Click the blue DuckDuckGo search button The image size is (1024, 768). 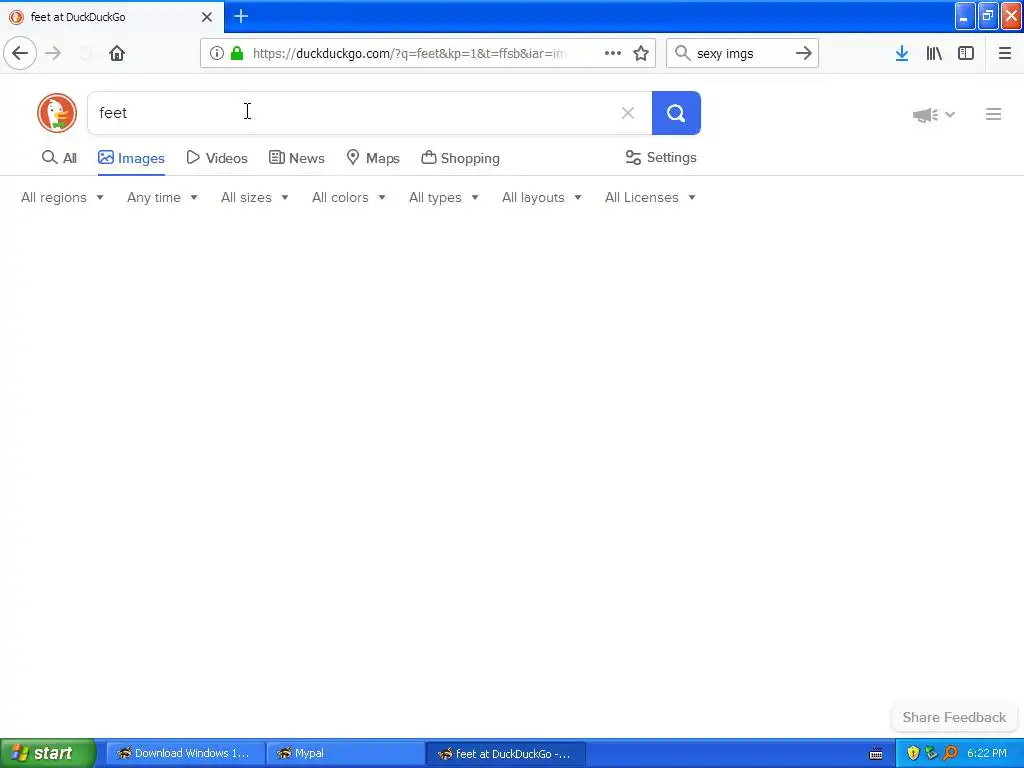tap(676, 113)
